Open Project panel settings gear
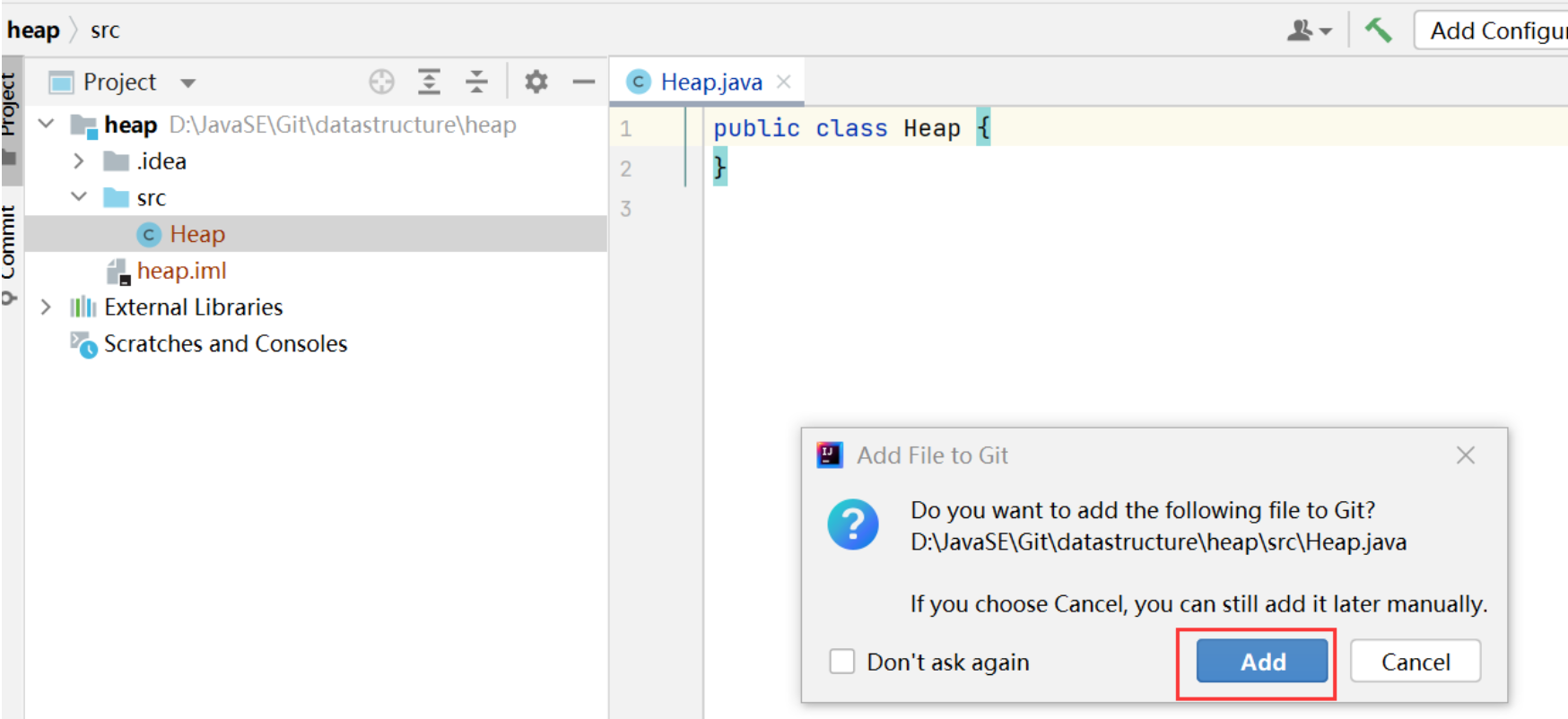This screenshot has width=1568, height=719. pos(536,82)
